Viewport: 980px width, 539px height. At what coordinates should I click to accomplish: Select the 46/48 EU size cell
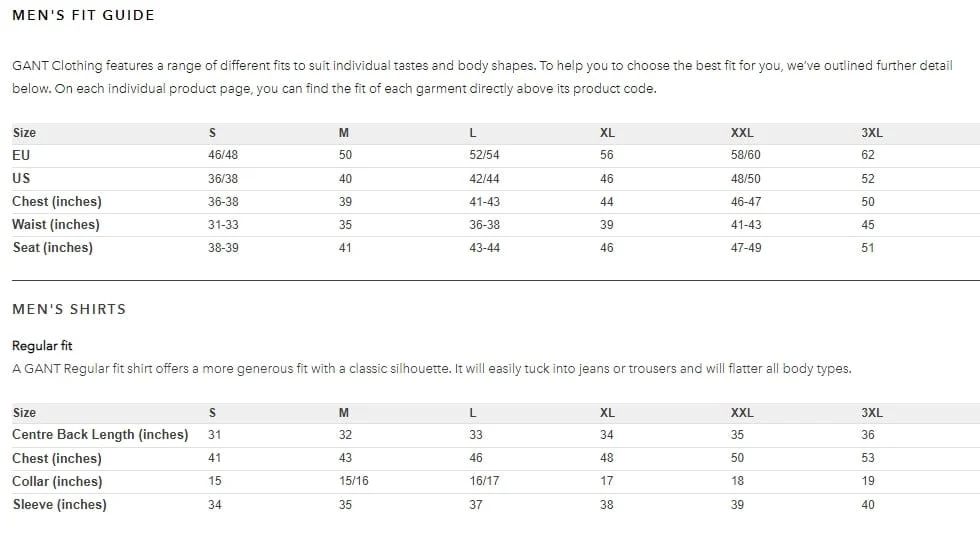tap(223, 155)
